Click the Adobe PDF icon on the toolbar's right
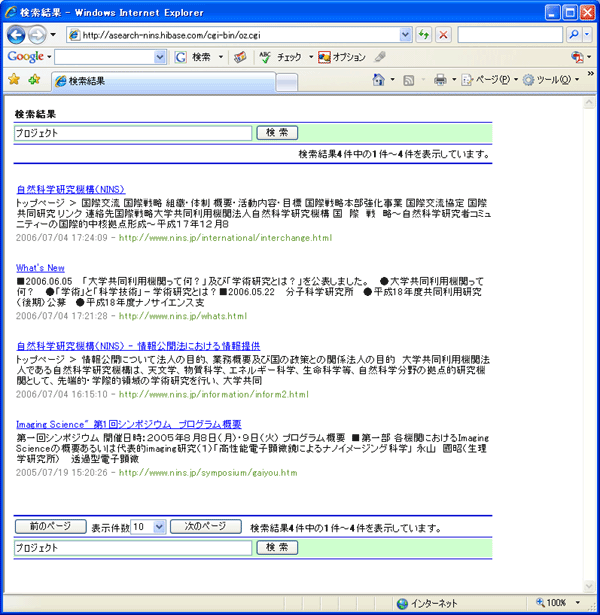 click(x=577, y=57)
